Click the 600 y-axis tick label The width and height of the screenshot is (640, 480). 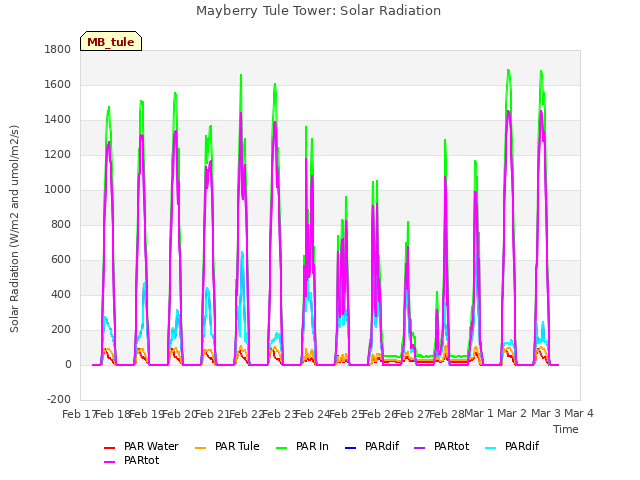pyautogui.click(x=61, y=260)
